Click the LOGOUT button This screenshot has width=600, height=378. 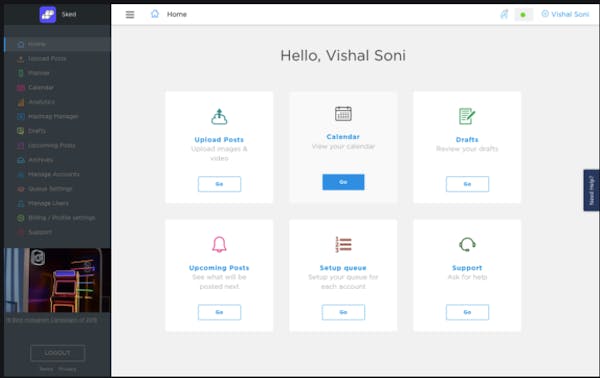57,353
